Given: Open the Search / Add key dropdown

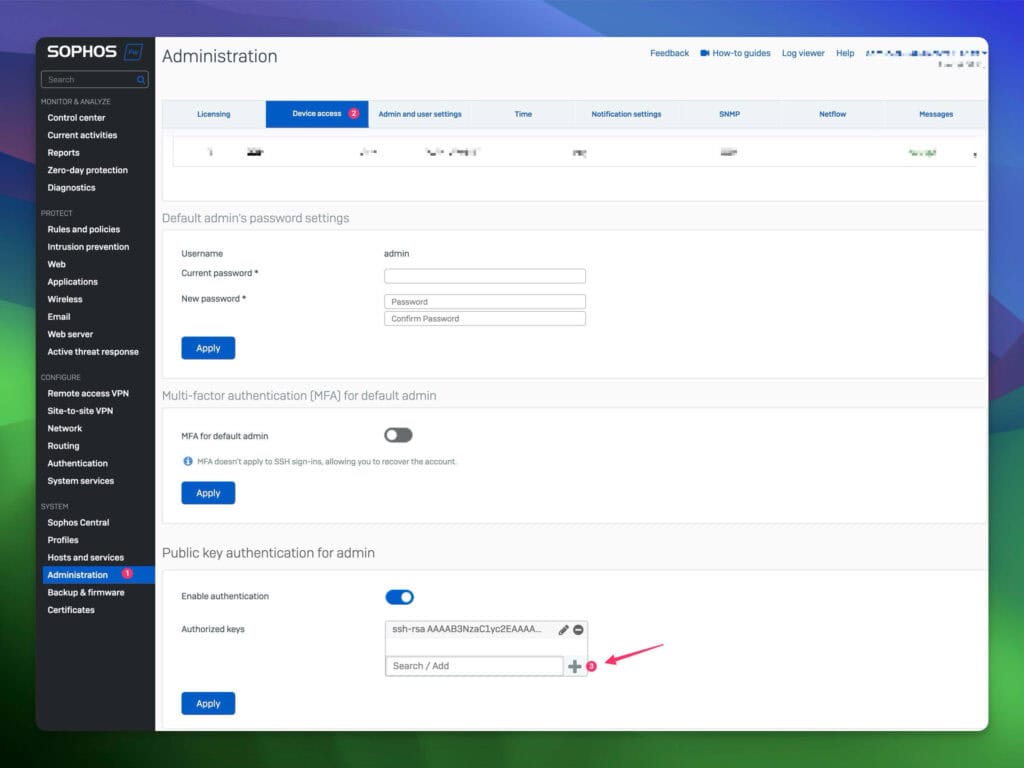Looking at the screenshot, I should (473, 665).
